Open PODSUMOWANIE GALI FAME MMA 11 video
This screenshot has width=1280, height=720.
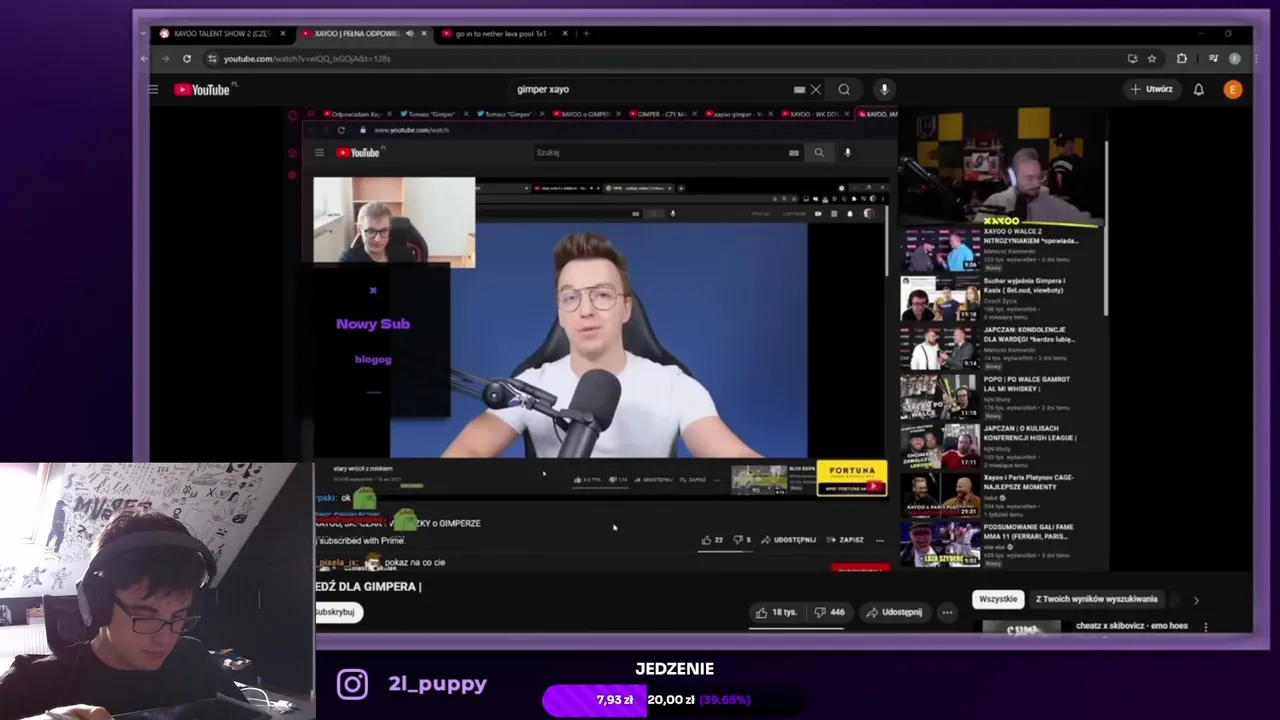pyautogui.click(x=940, y=544)
